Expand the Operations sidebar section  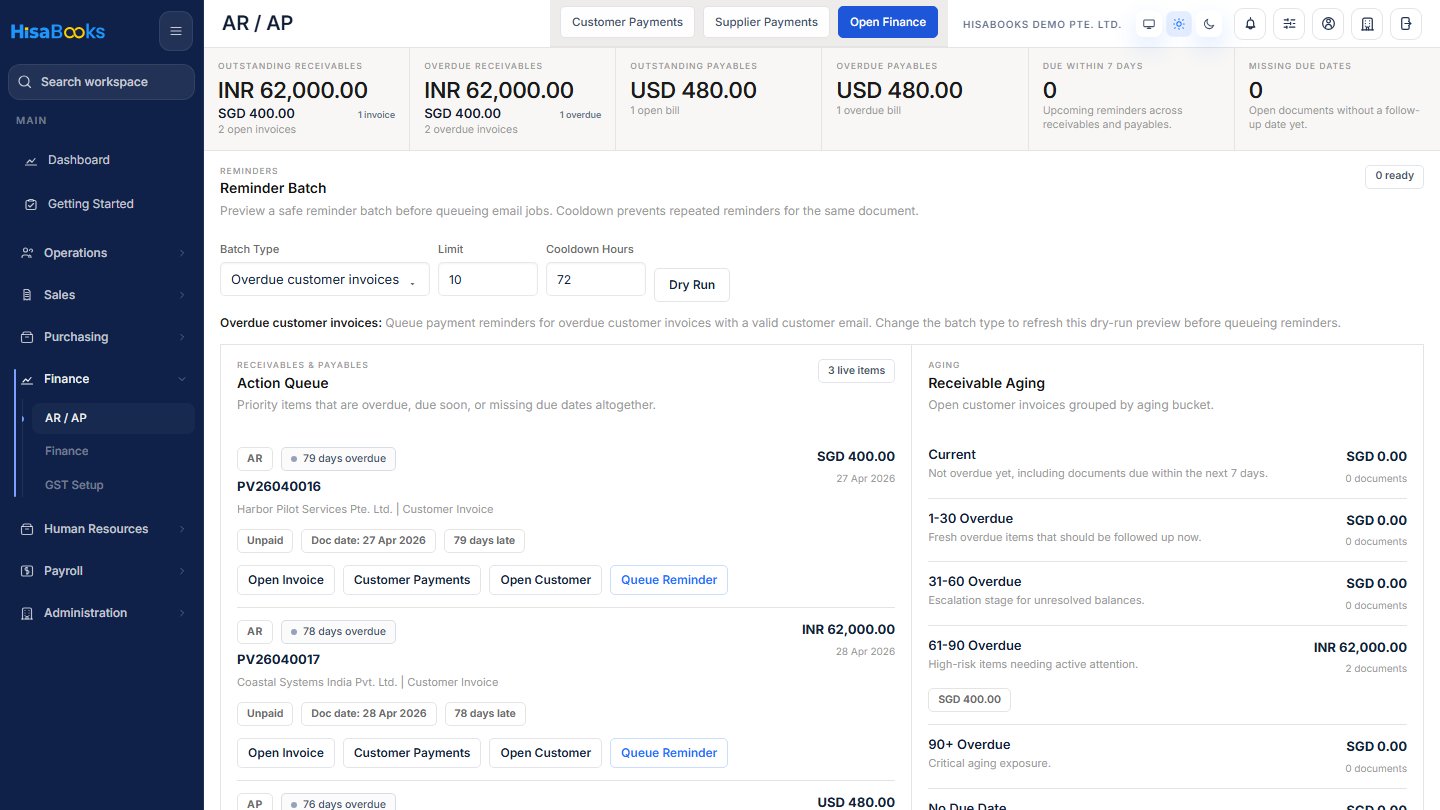click(x=101, y=253)
